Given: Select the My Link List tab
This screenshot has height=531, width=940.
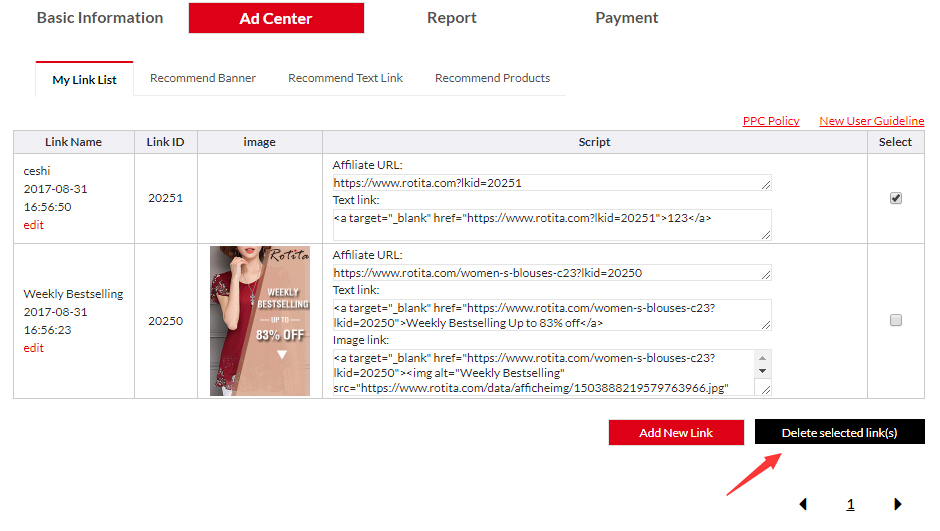Looking at the screenshot, I should click(85, 79).
